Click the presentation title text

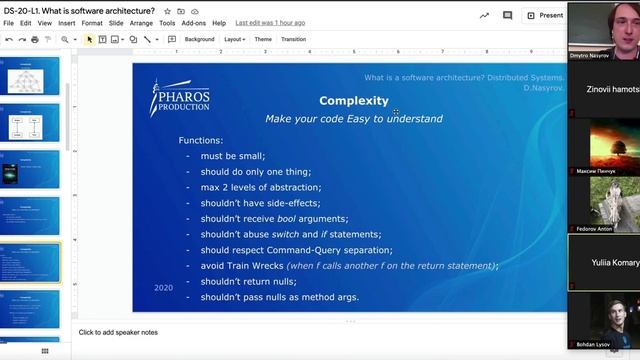coord(79,11)
